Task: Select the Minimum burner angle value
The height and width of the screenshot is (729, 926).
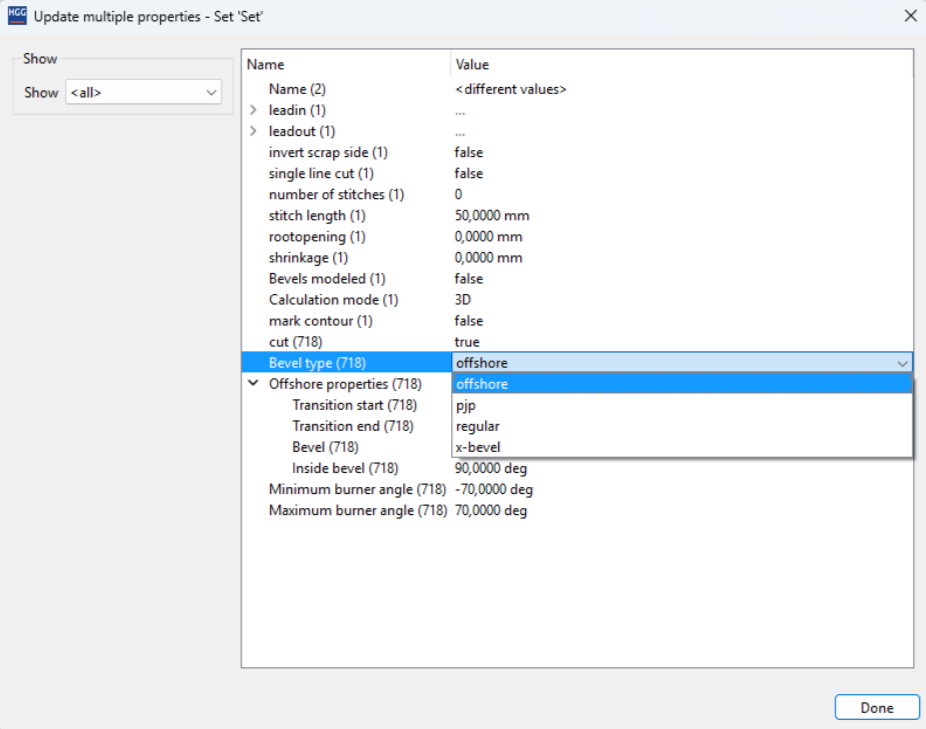Action: [493, 490]
